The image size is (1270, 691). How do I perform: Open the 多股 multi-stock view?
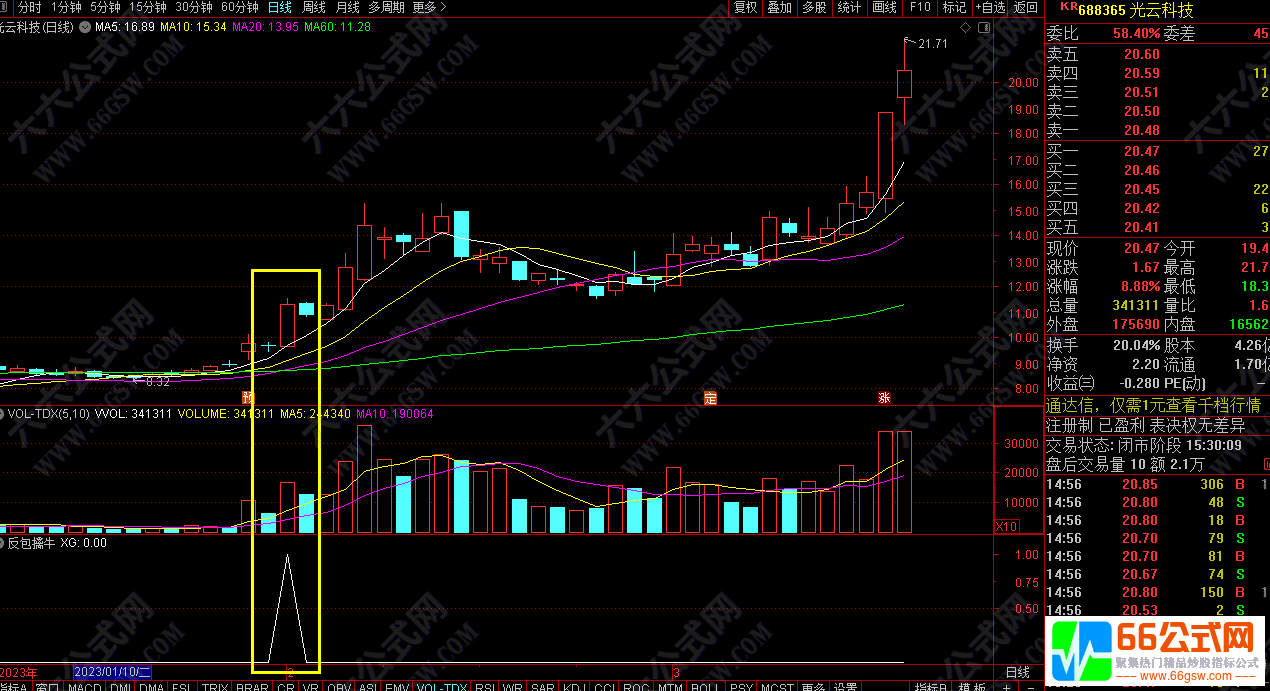[x=814, y=7]
